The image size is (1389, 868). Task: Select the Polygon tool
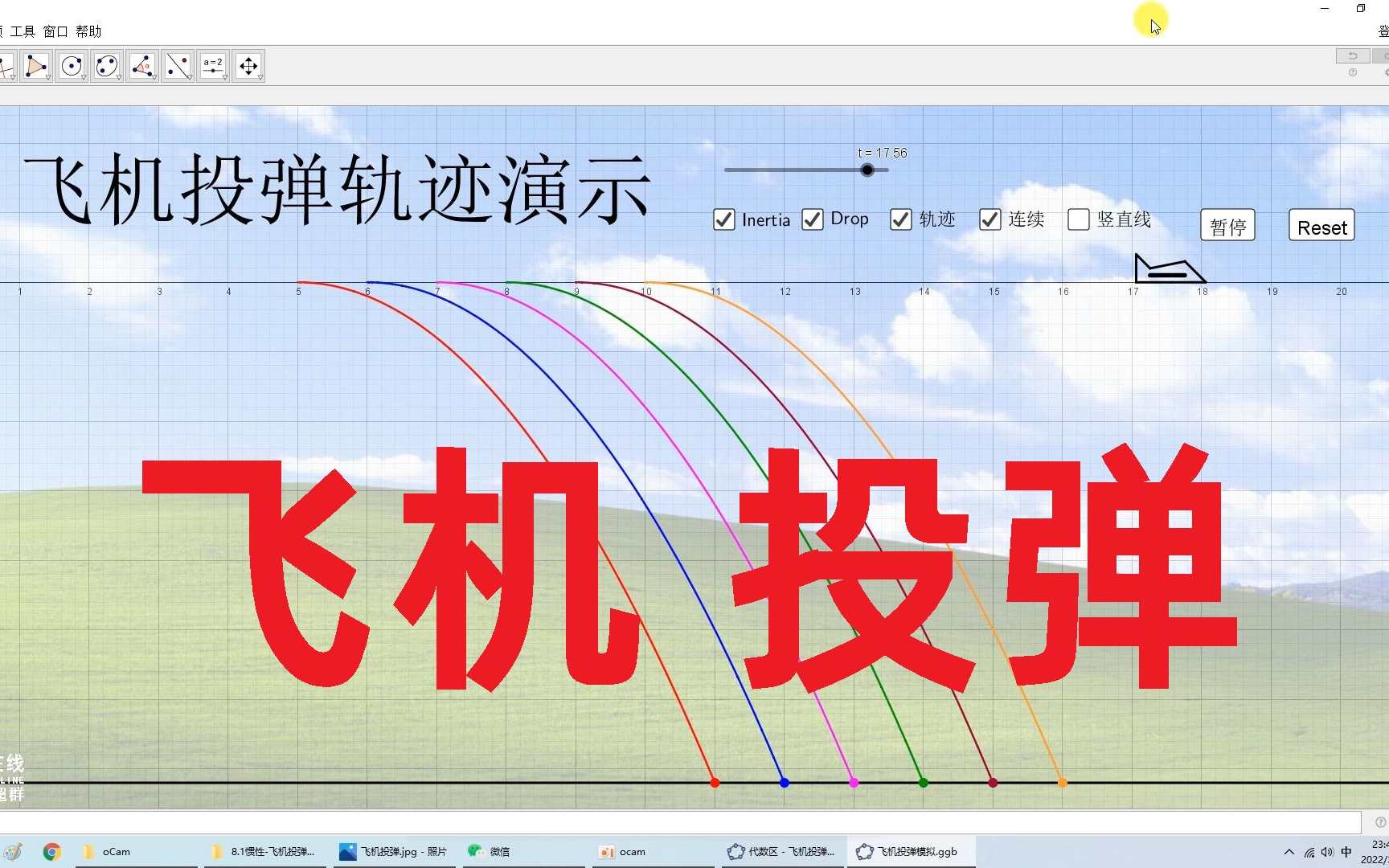point(35,65)
